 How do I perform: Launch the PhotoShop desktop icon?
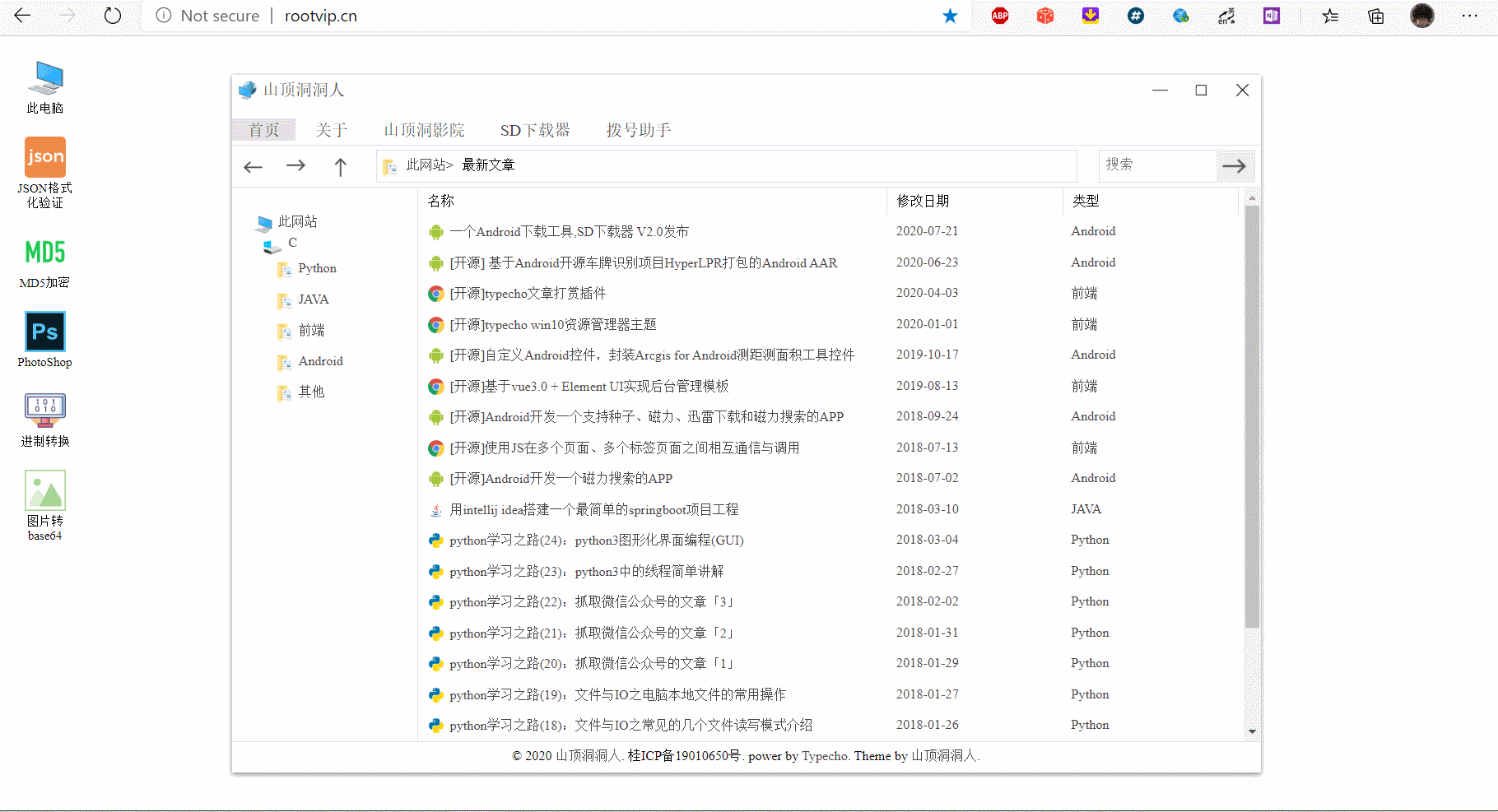tap(44, 332)
